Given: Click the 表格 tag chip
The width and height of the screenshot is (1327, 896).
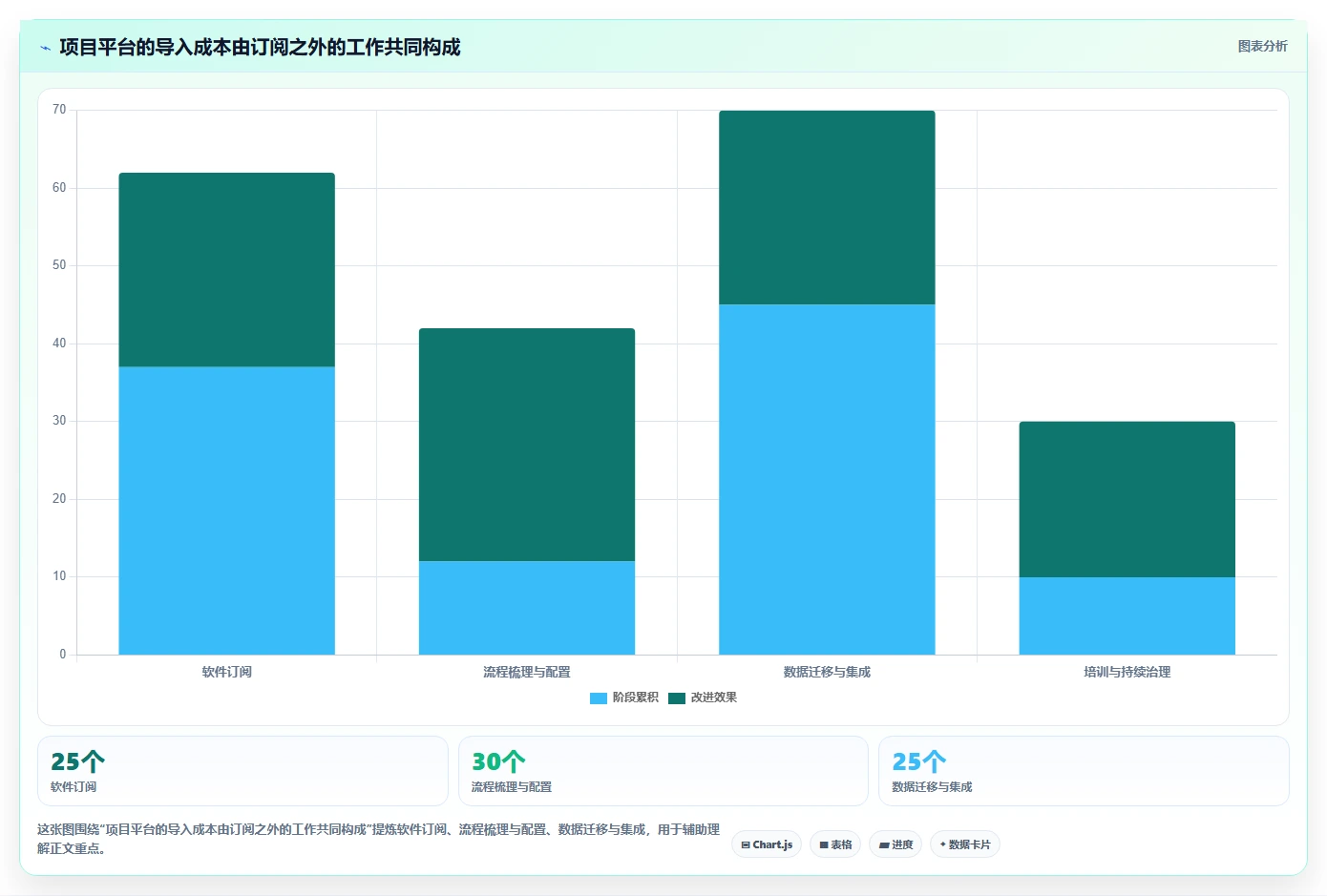Looking at the screenshot, I should pos(835,844).
